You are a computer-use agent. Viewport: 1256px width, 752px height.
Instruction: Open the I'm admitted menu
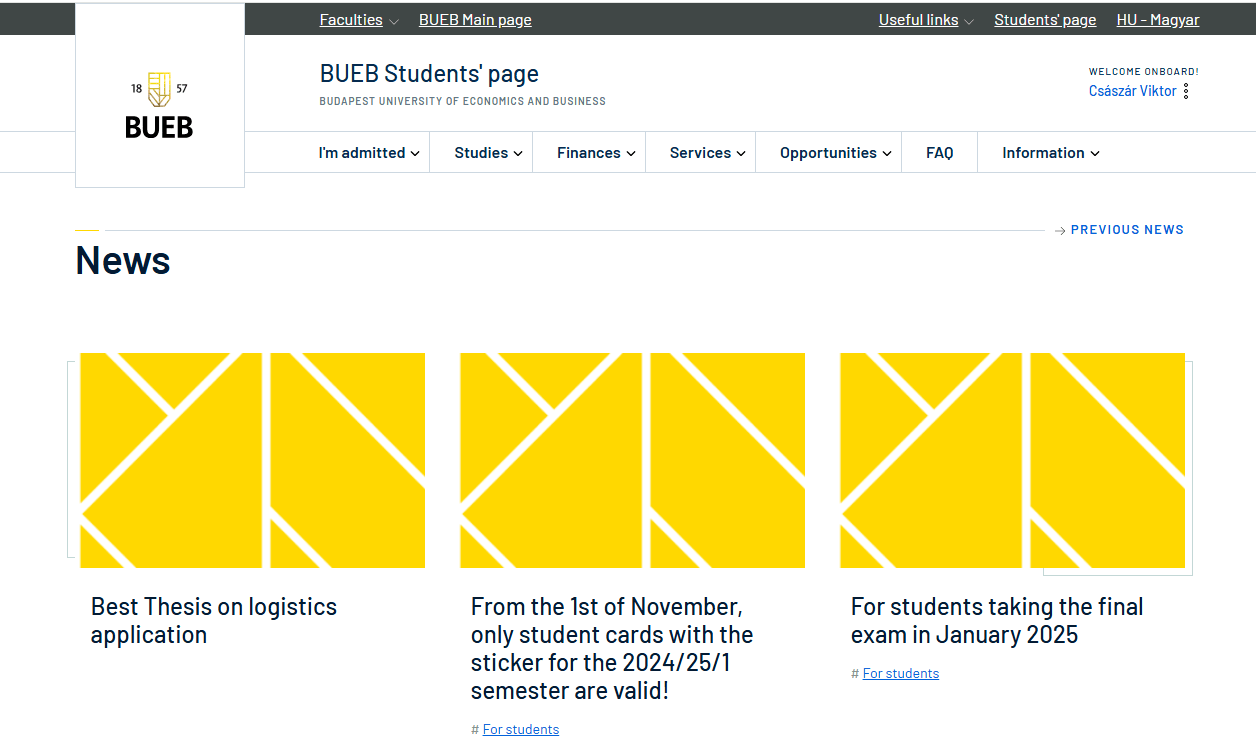[x=369, y=153]
